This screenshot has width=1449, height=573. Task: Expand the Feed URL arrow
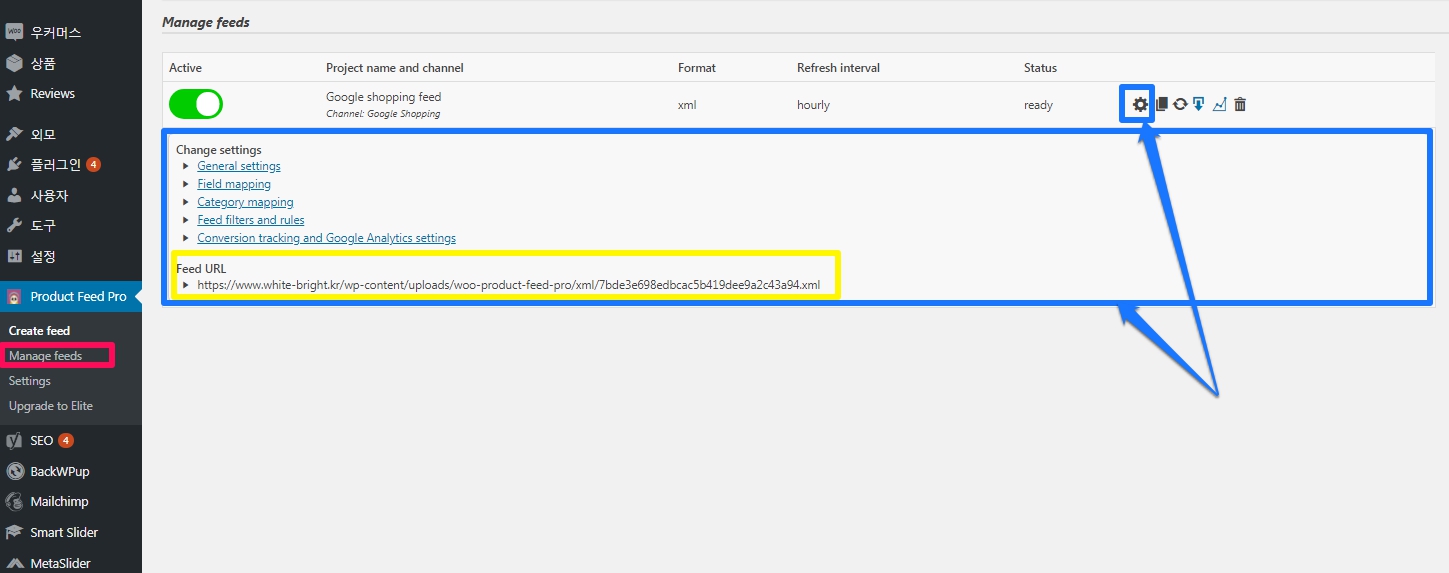click(186, 285)
